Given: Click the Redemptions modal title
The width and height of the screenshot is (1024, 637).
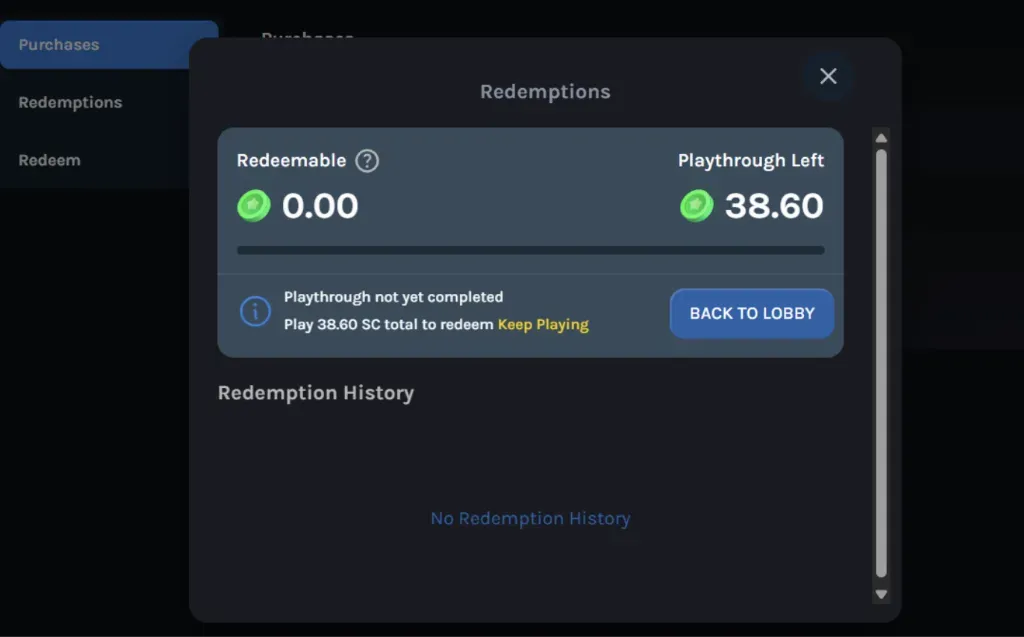Looking at the screenshot, I should coord(545,91).
